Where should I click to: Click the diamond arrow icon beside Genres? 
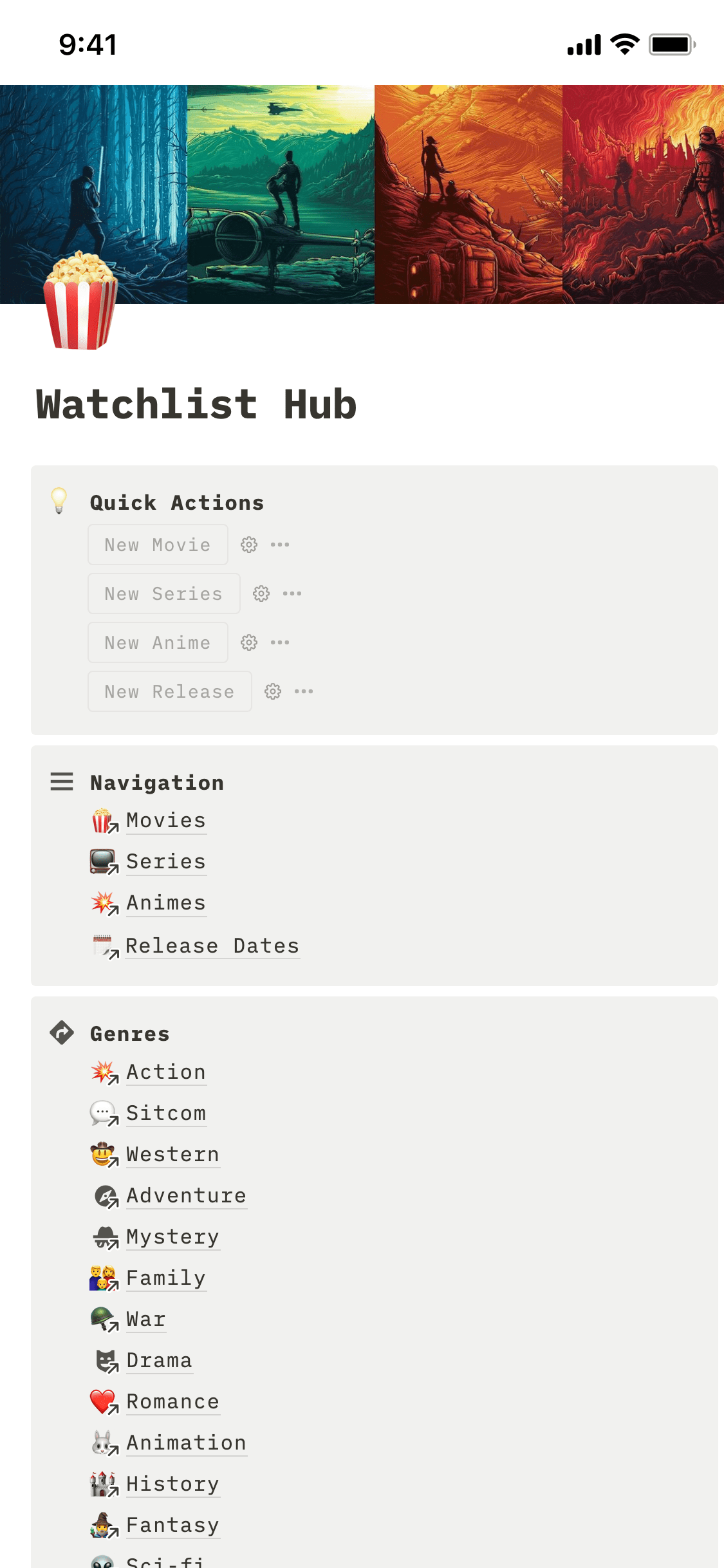pos(61,1032)
